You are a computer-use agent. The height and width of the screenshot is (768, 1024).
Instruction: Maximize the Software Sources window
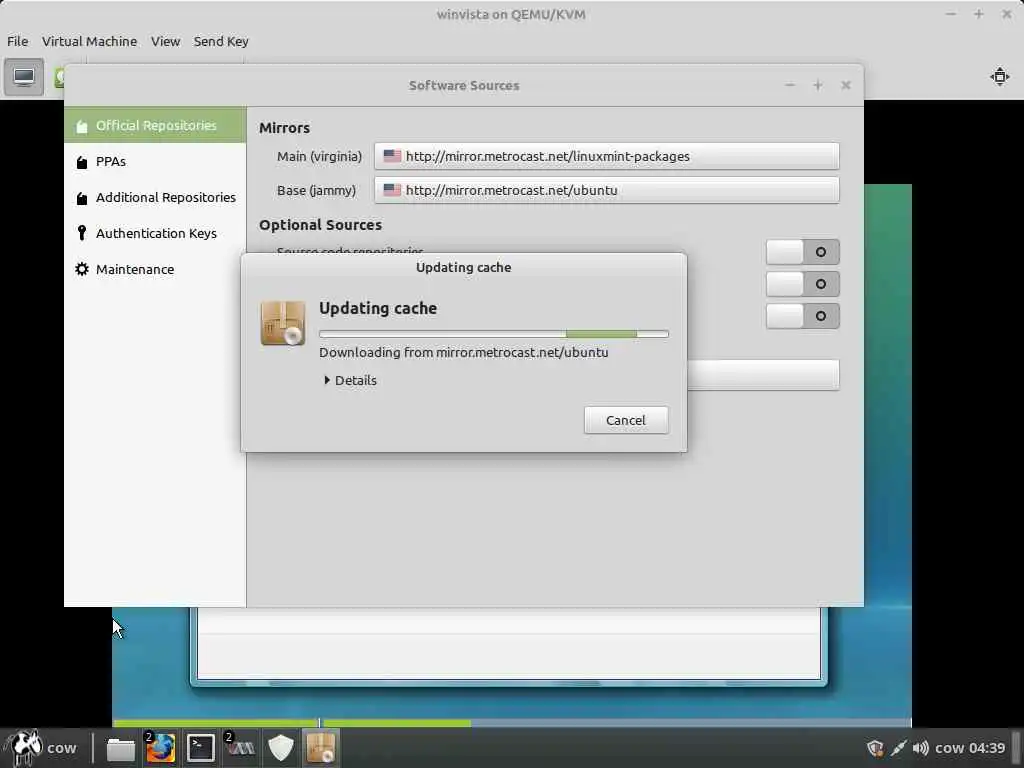(818, 85)
